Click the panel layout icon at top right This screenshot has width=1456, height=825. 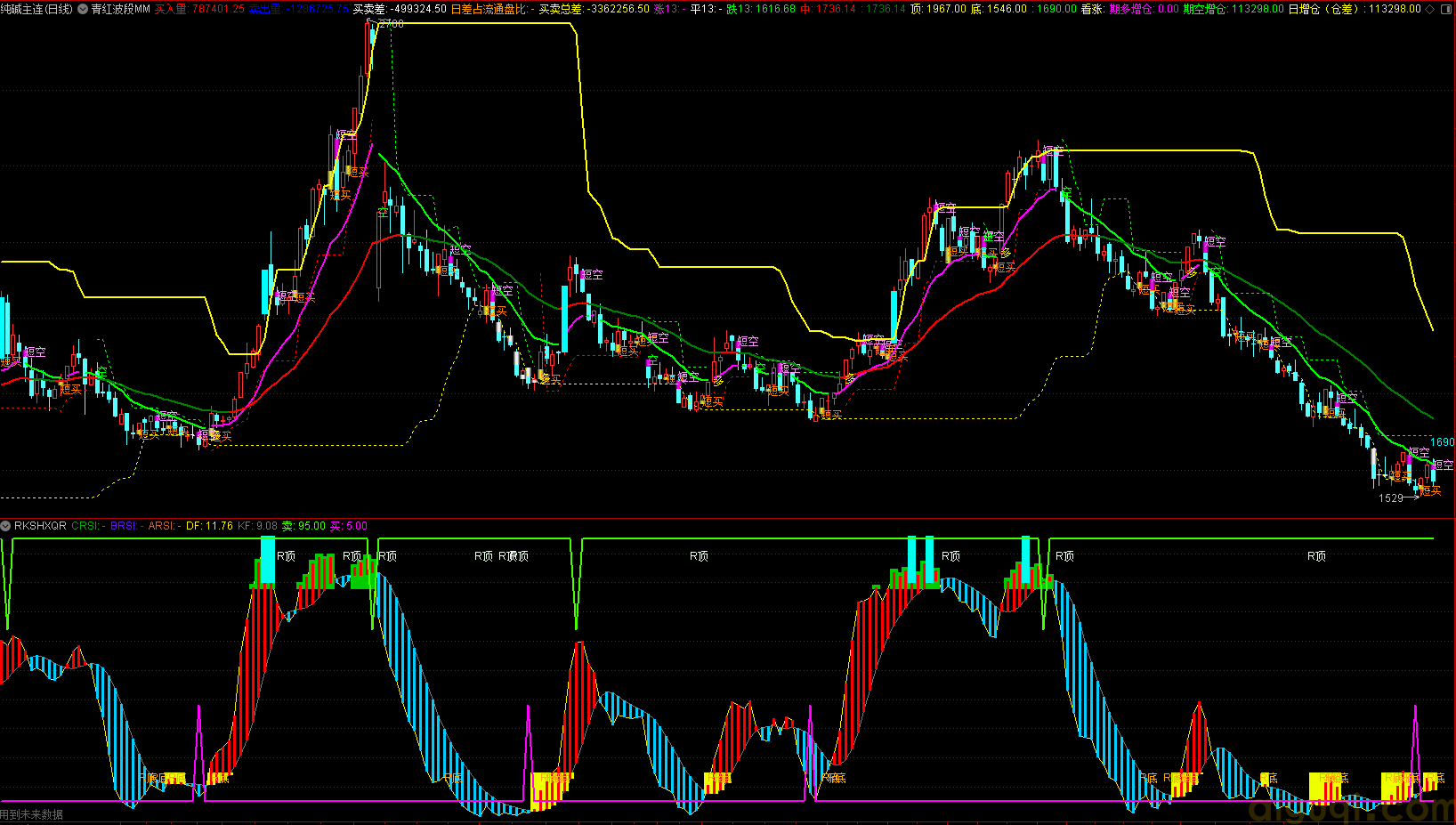pyautogui.click(x=1446, y=9)
